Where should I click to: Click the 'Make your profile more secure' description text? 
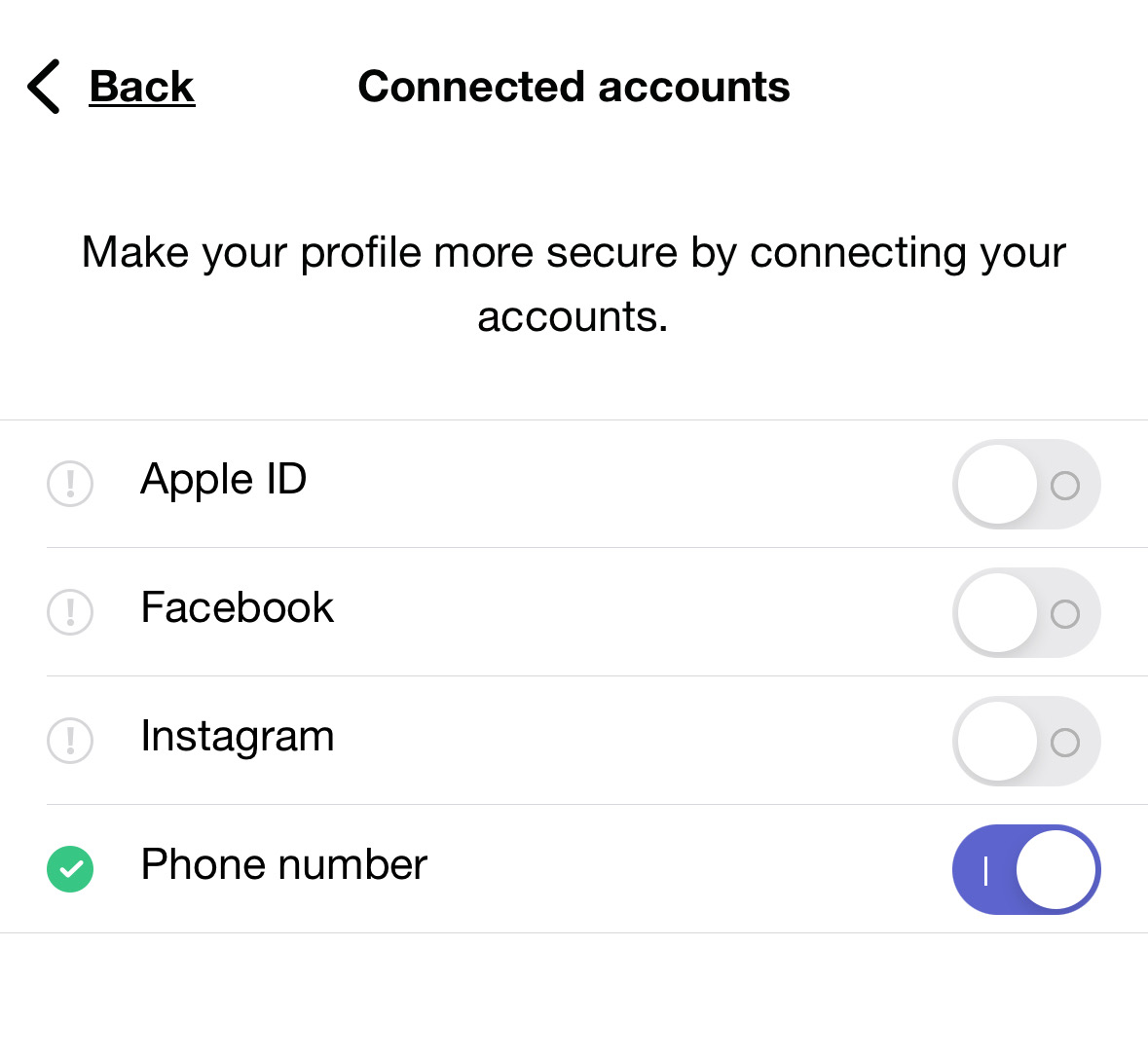(x=574, y=284)
